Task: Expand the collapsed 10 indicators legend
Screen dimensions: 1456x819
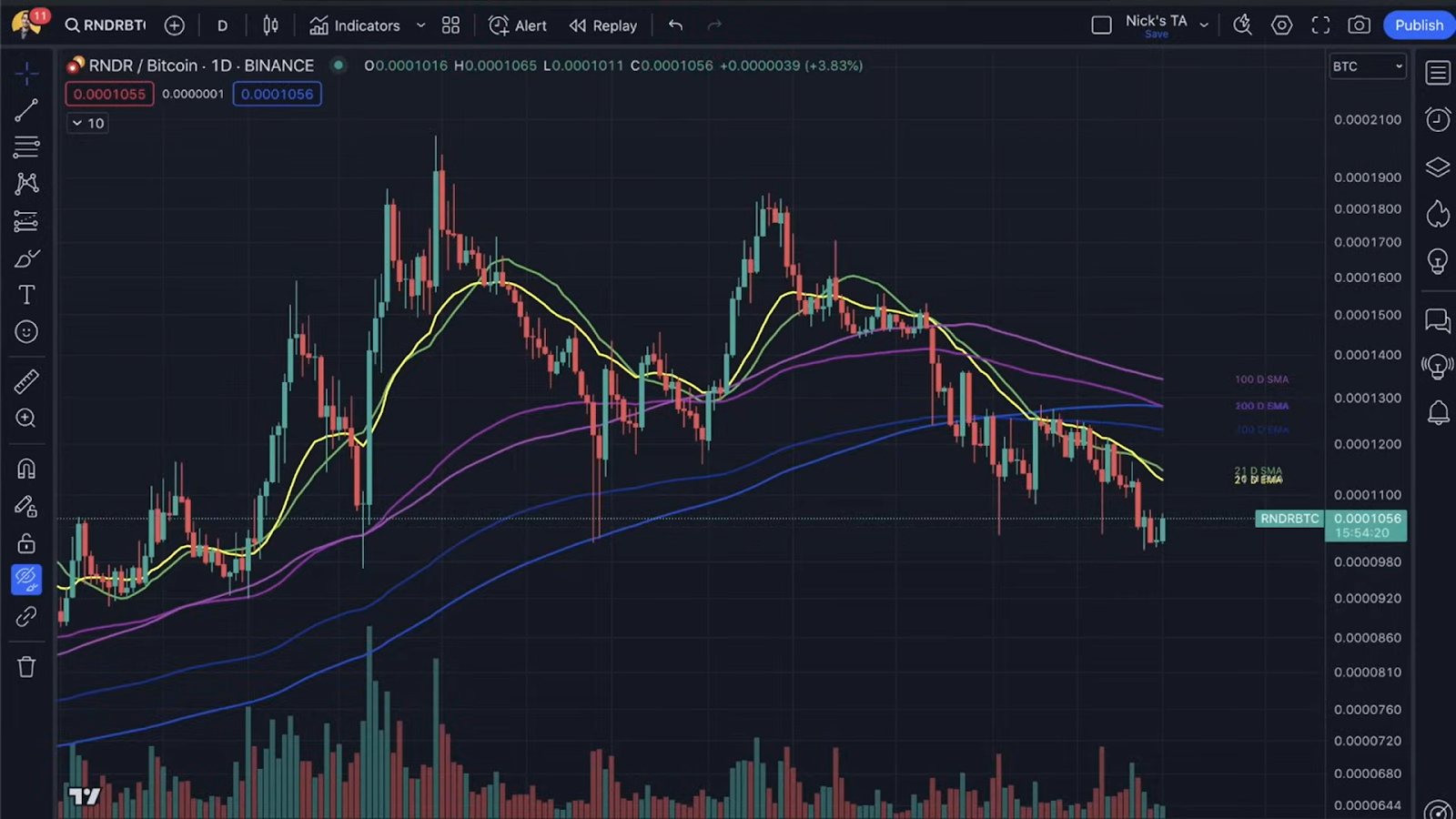Action: coord(87,123)
